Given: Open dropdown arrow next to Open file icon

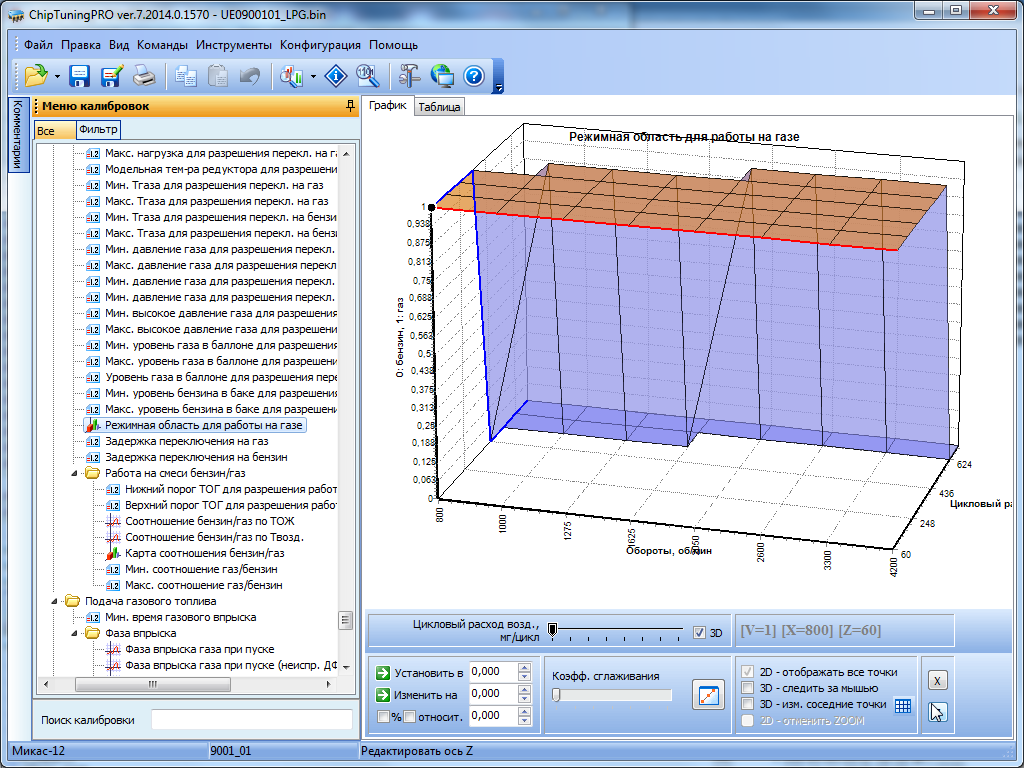Looking at the screenshot, I should (57, 76).
